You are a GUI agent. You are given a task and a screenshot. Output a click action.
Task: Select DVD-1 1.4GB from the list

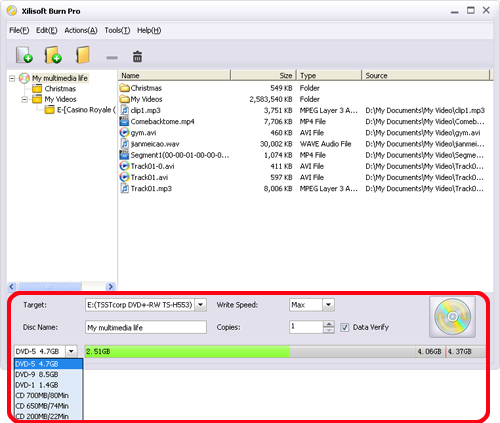[48, 385]
